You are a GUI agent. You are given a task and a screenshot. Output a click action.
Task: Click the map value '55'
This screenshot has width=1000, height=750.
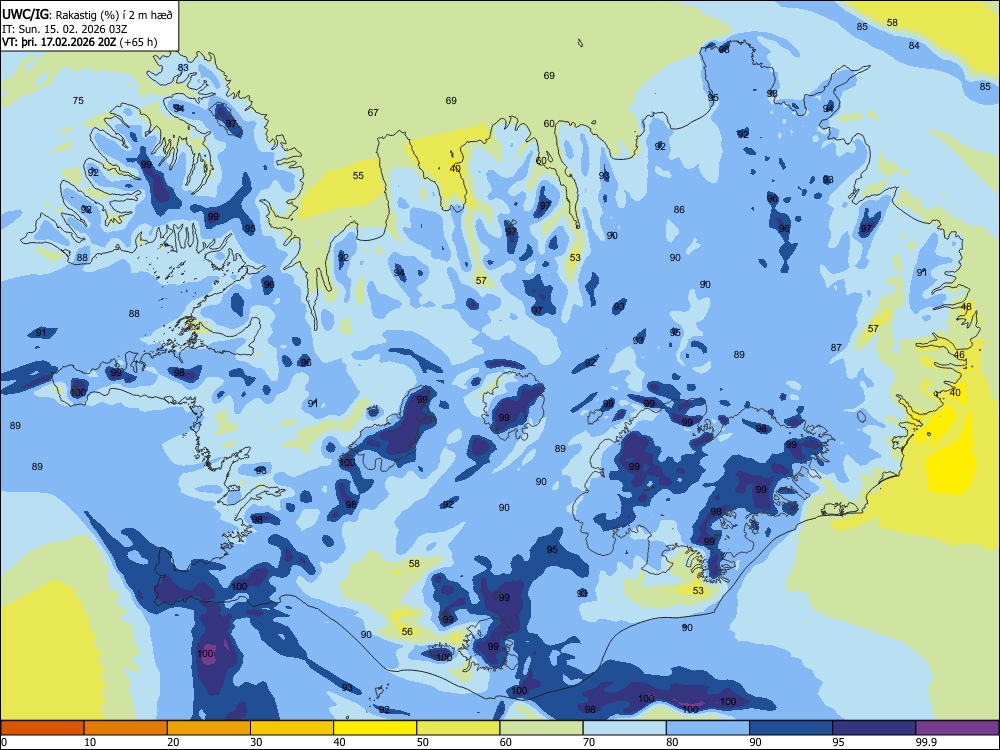[358, 175]
